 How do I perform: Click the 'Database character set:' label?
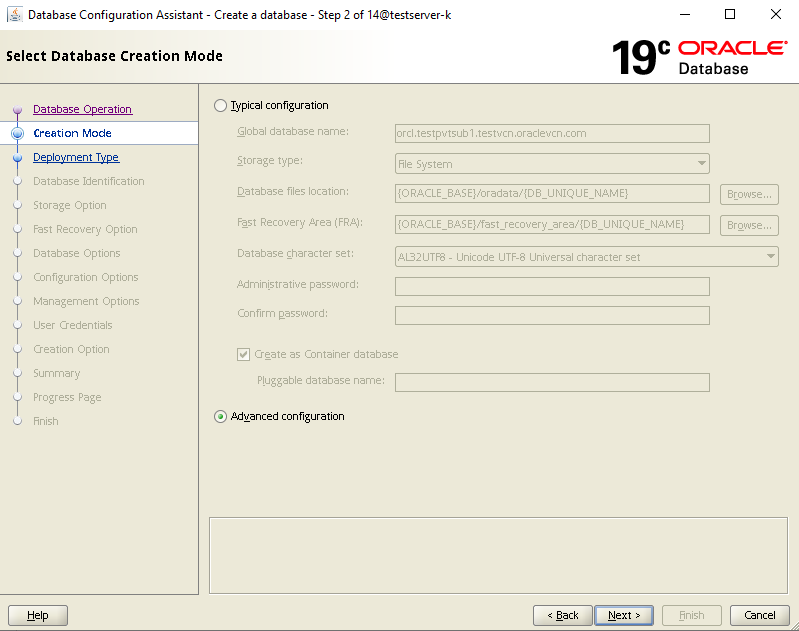point(295,253)
